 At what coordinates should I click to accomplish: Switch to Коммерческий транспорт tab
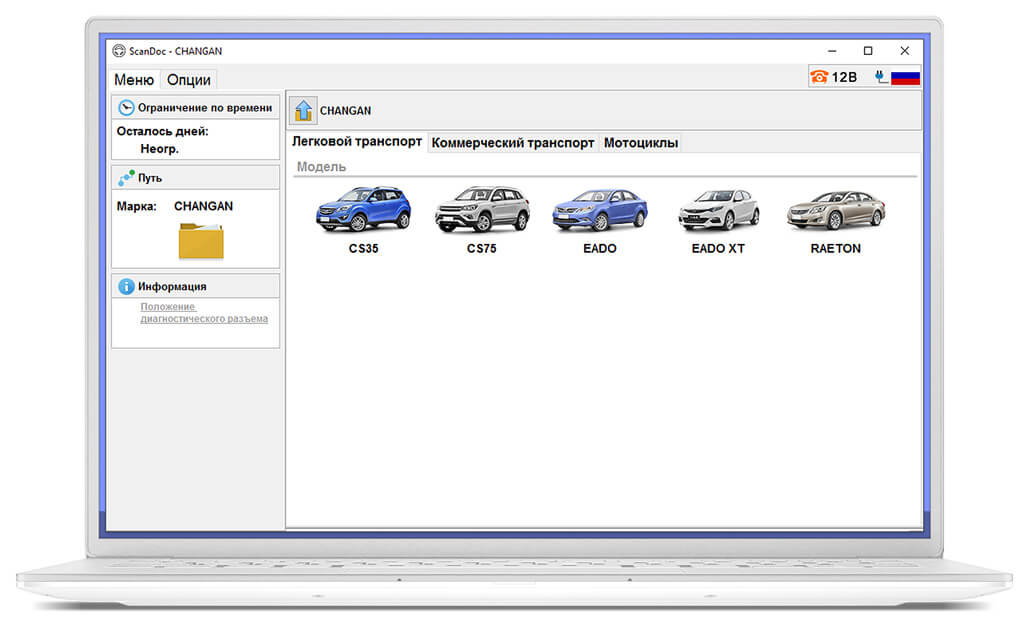tap(513, 143)
